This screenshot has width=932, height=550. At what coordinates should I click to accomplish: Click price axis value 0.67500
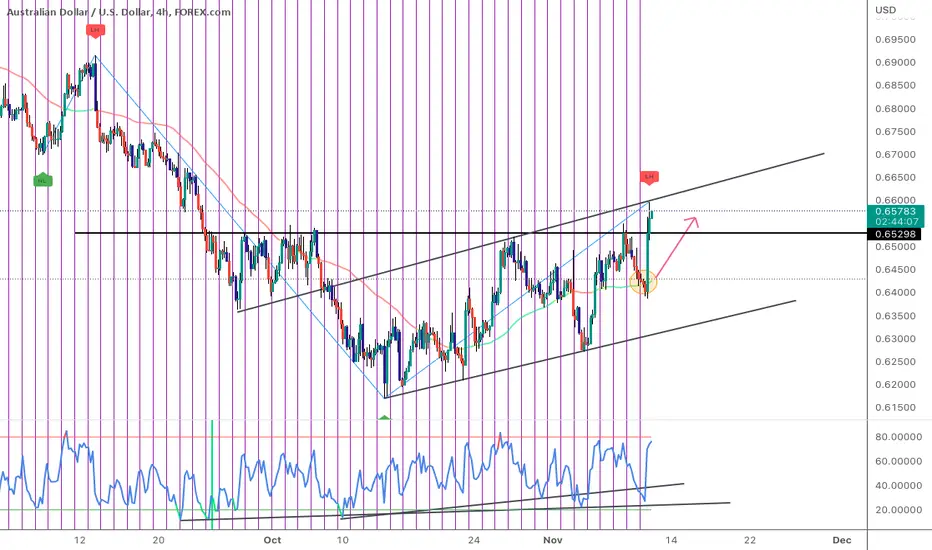[895, 131]
